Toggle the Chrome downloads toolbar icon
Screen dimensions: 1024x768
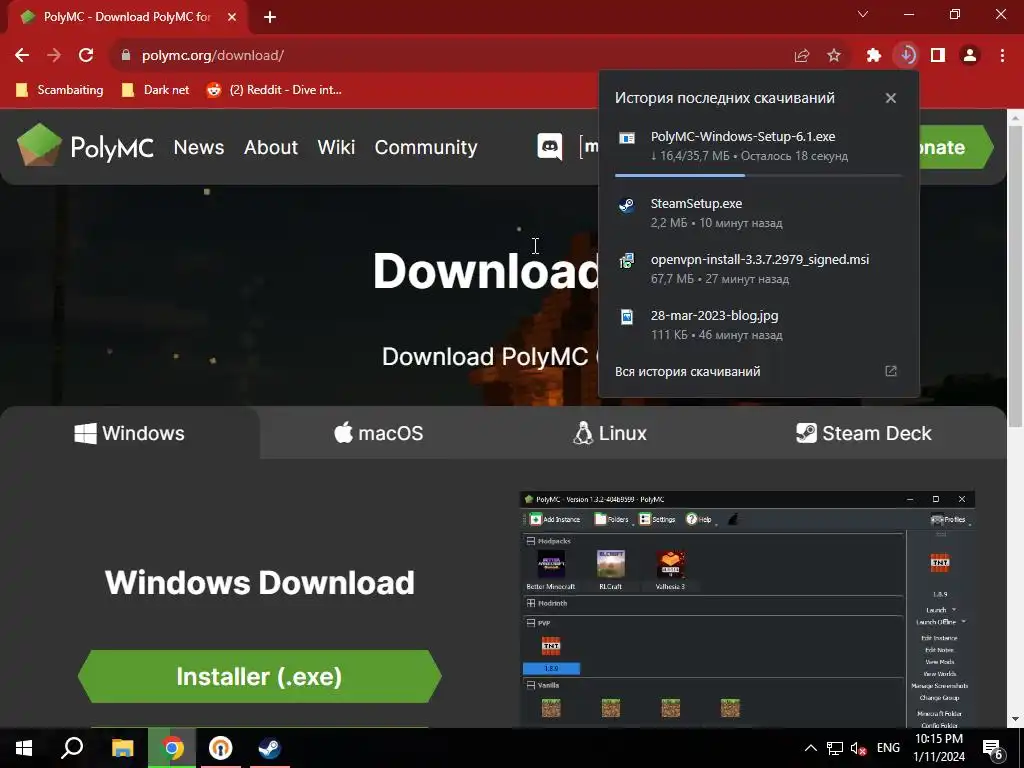point(906,56)
